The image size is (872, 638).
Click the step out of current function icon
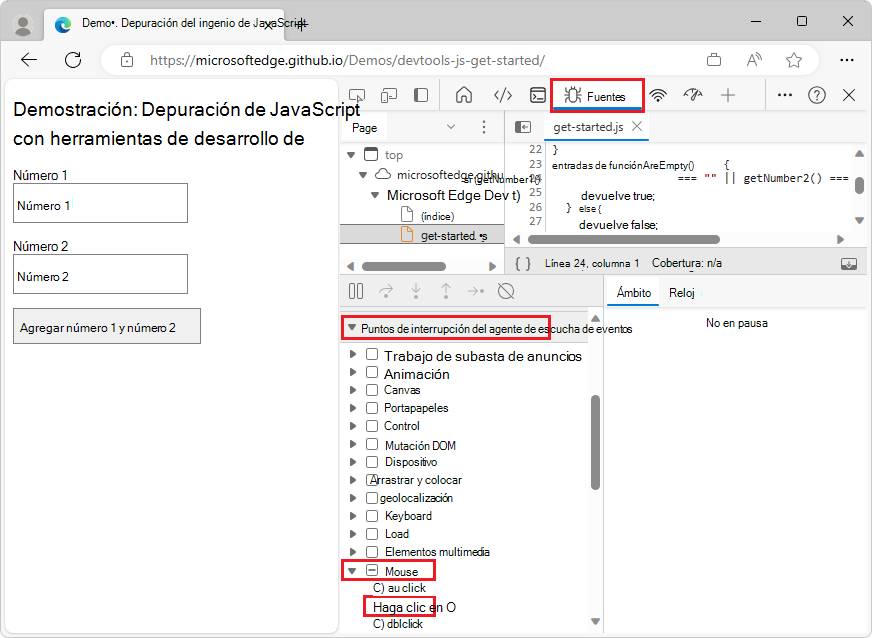[447, 292]
